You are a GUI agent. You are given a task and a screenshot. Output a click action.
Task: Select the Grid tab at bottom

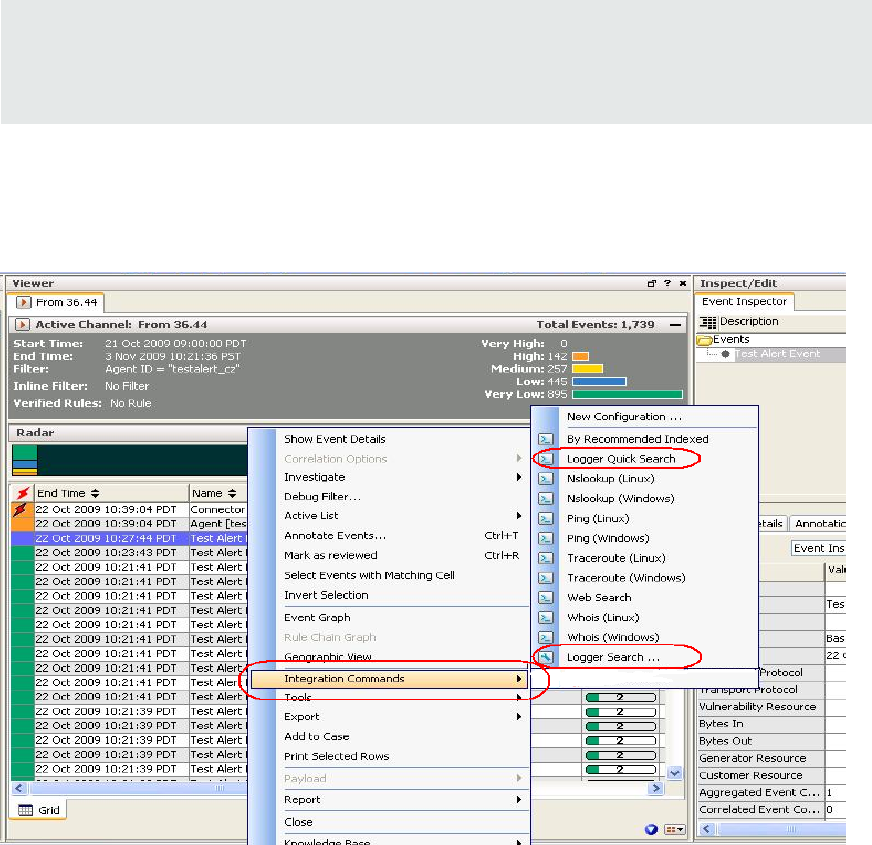click(x=38, y=810)
